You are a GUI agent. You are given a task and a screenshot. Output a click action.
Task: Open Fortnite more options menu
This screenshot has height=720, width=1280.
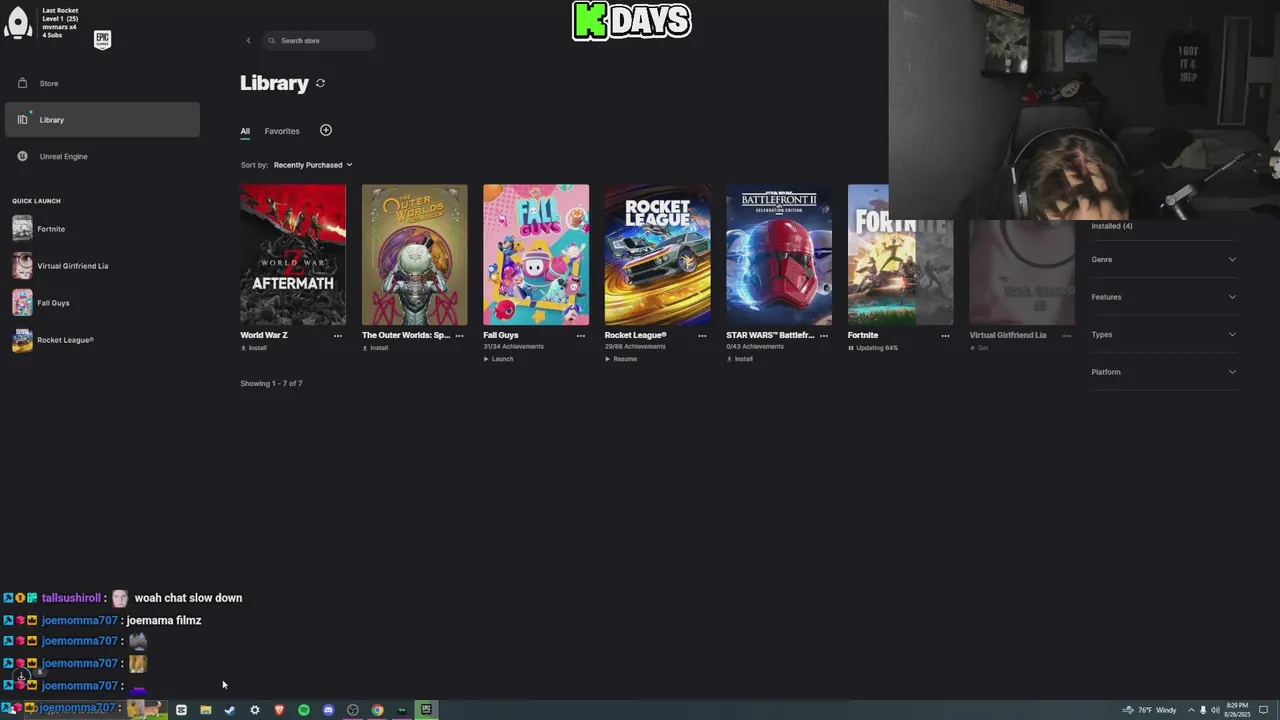tap(945, 336)
